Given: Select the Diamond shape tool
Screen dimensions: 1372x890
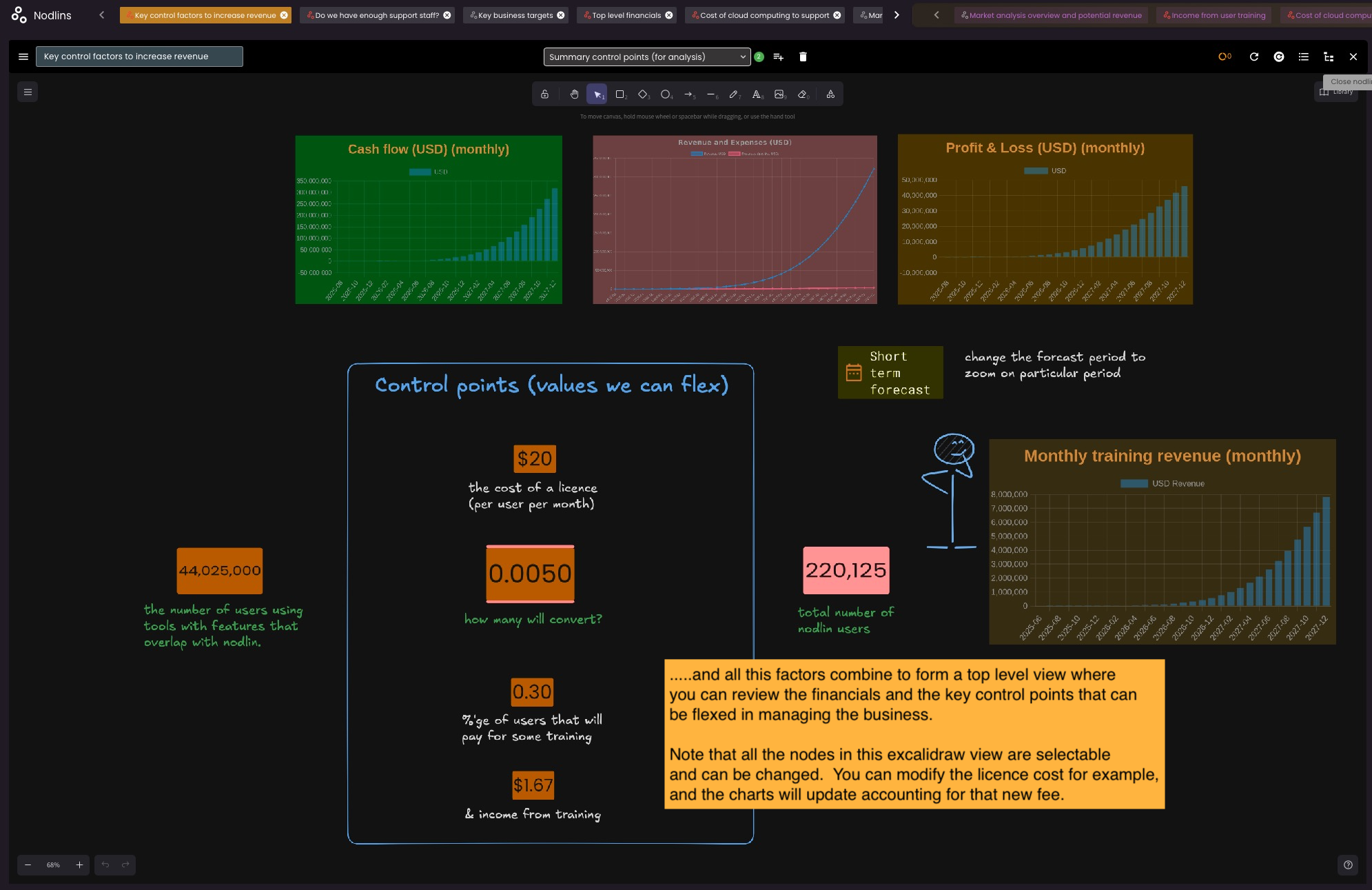Looking at the screenshot, I should pos(642,94).
